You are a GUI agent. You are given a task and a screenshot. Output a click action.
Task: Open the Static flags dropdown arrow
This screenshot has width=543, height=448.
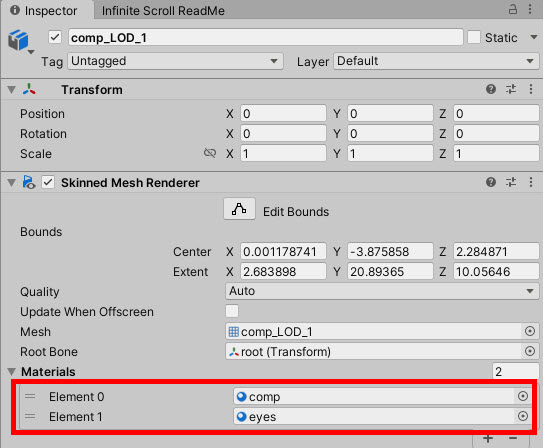(534, 37)
